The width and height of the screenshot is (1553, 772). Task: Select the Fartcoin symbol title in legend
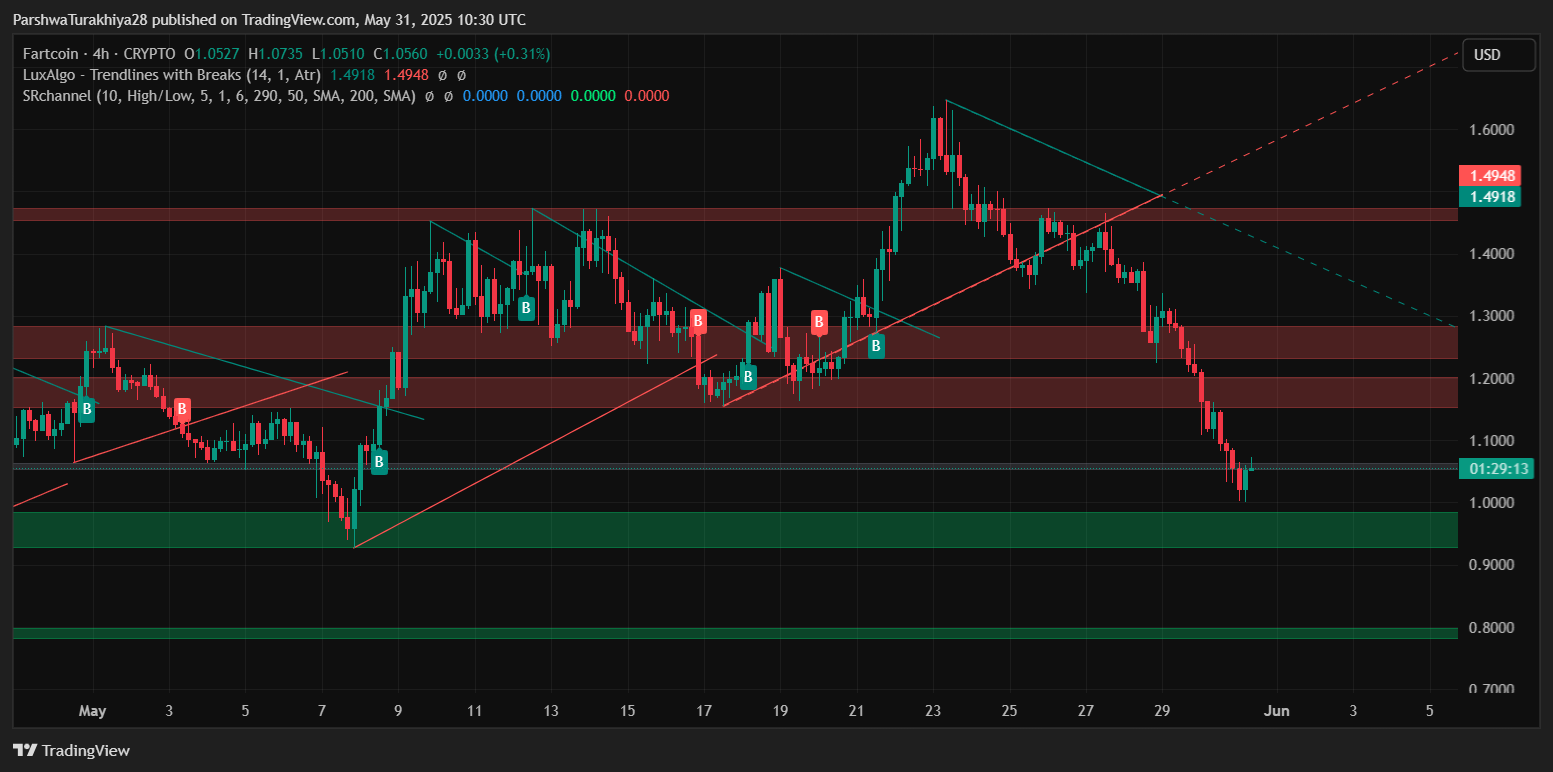(x=53, y=54)
